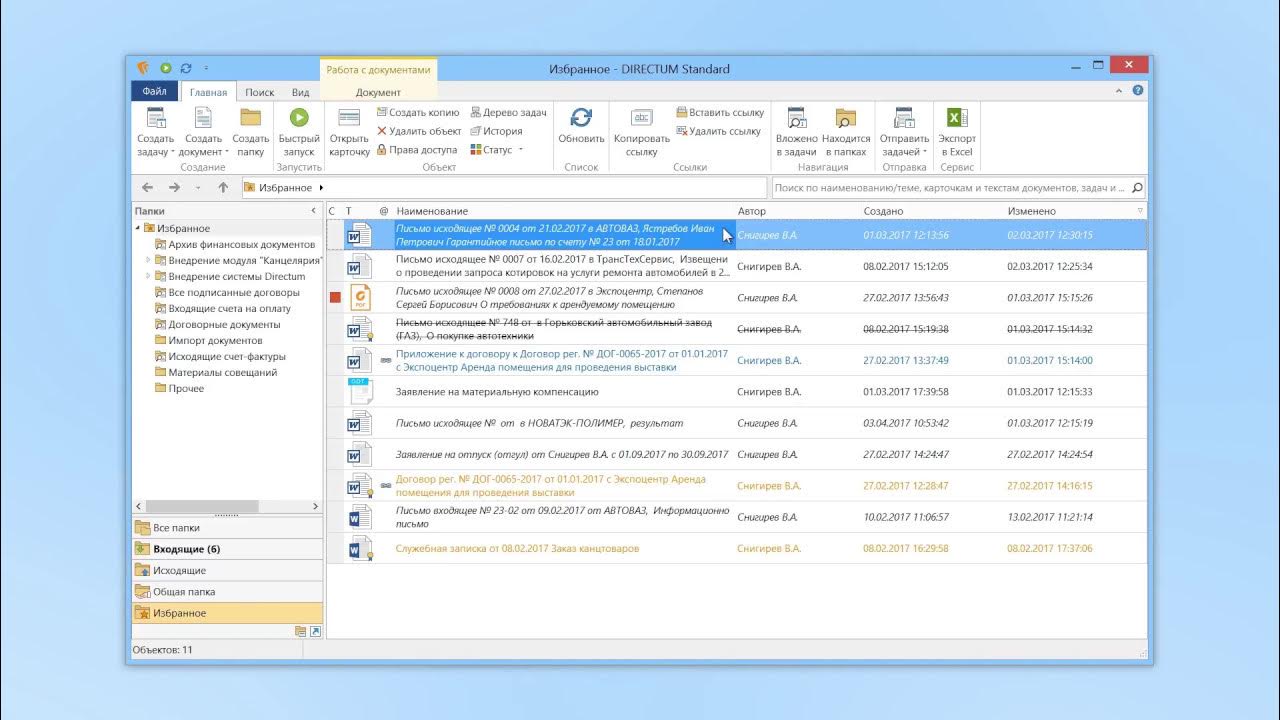Image resolution: width=1280 pixels, height=720 pixels.
Task: Click red status square in Письмо № 0008 row
Action: click(335, 297)
